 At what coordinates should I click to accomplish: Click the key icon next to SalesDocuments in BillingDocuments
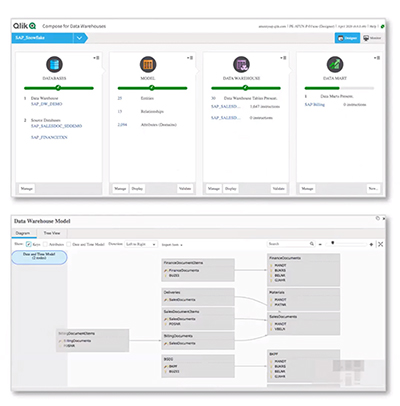click(x=166, y=343)
